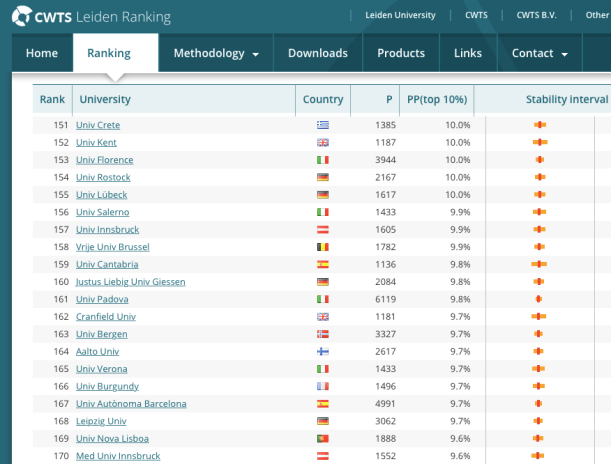Click Finland flag in Aalto Univ row

[x=322, y=351]
